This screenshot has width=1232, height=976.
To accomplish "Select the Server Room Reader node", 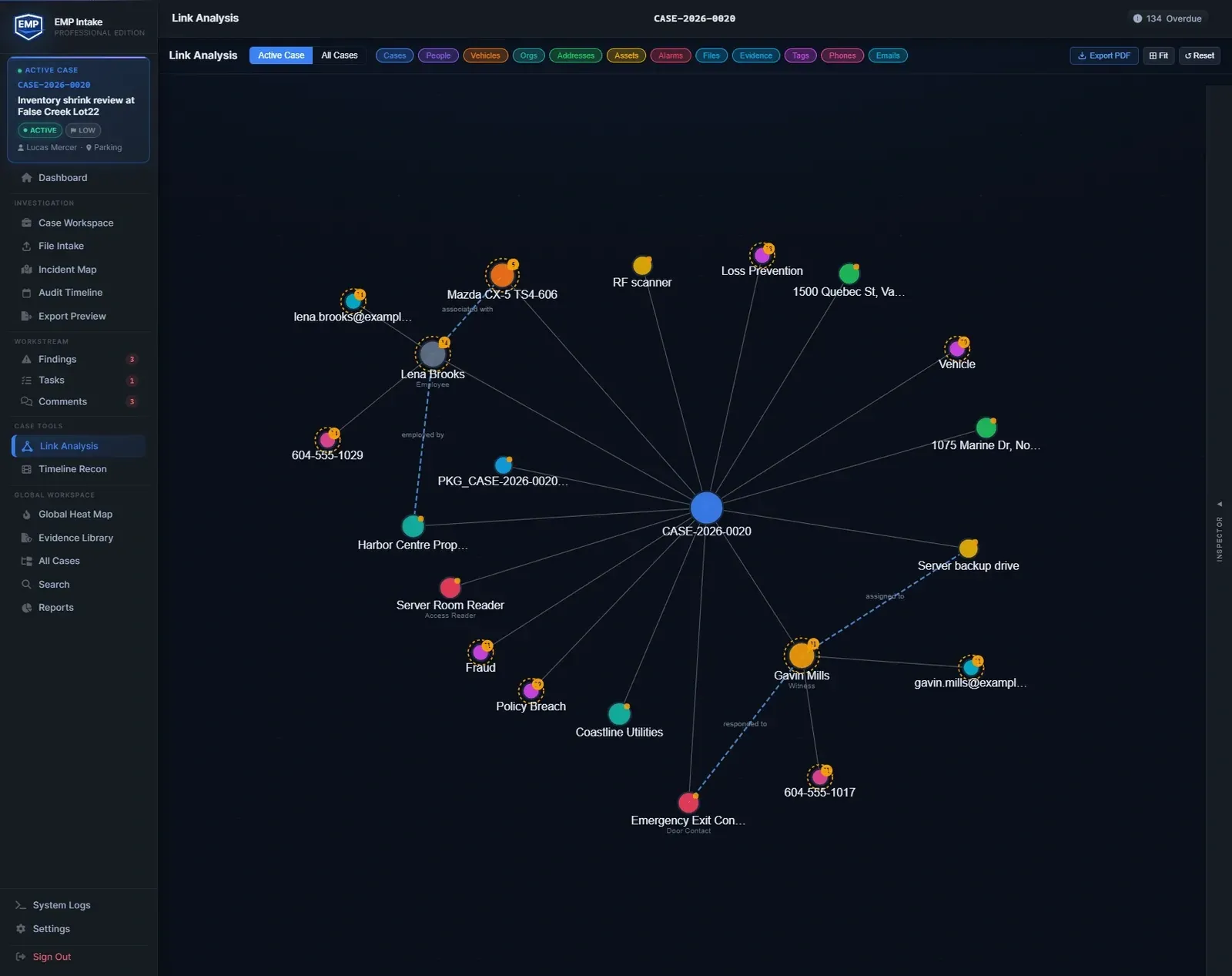I will tap(450, 587).
